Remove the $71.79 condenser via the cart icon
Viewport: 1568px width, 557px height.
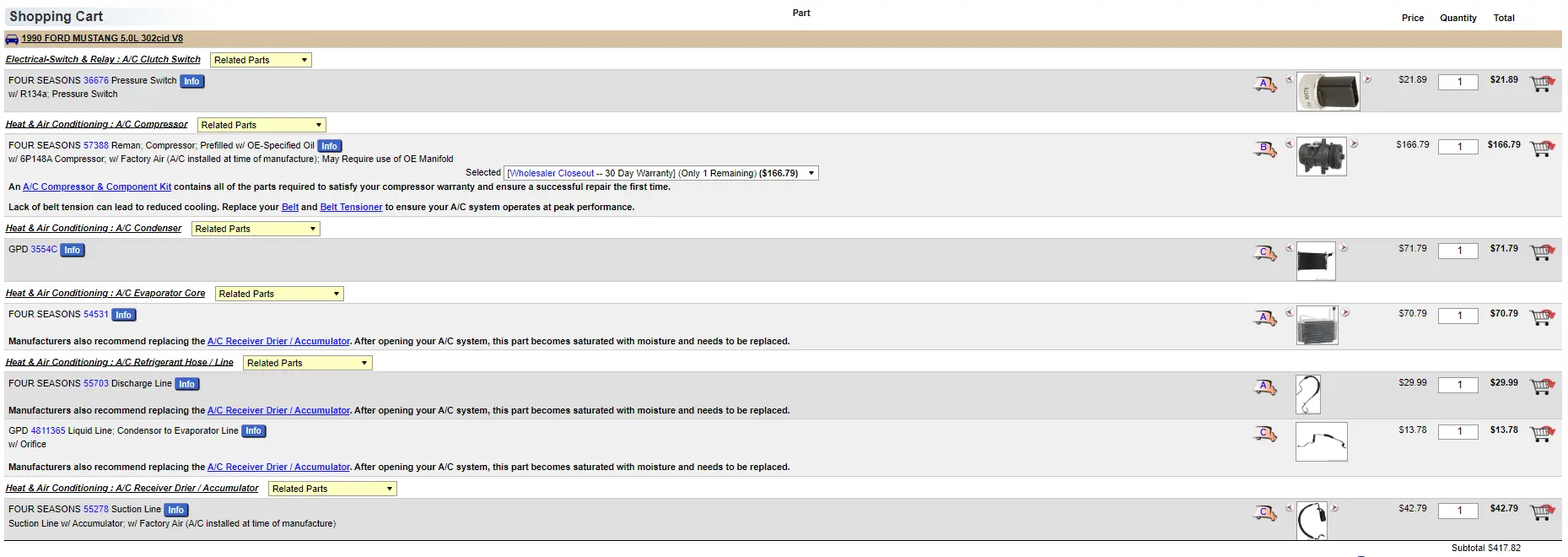(x=1543, y=252)
